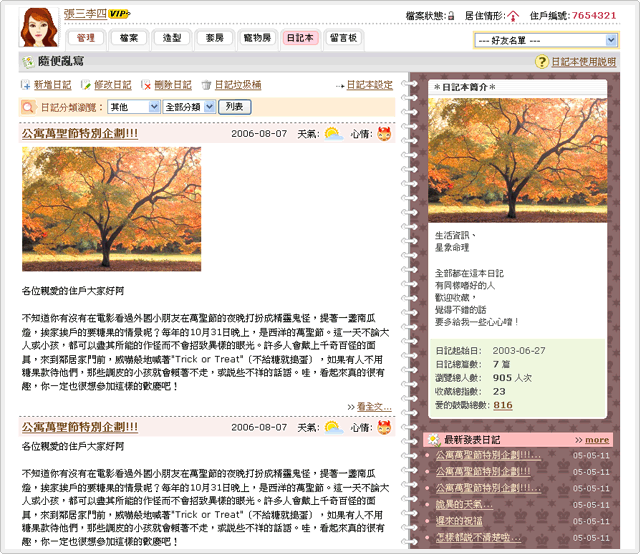
Task: Click resident number 7654321
Action: pyautogui.click(x=594, y=16)
